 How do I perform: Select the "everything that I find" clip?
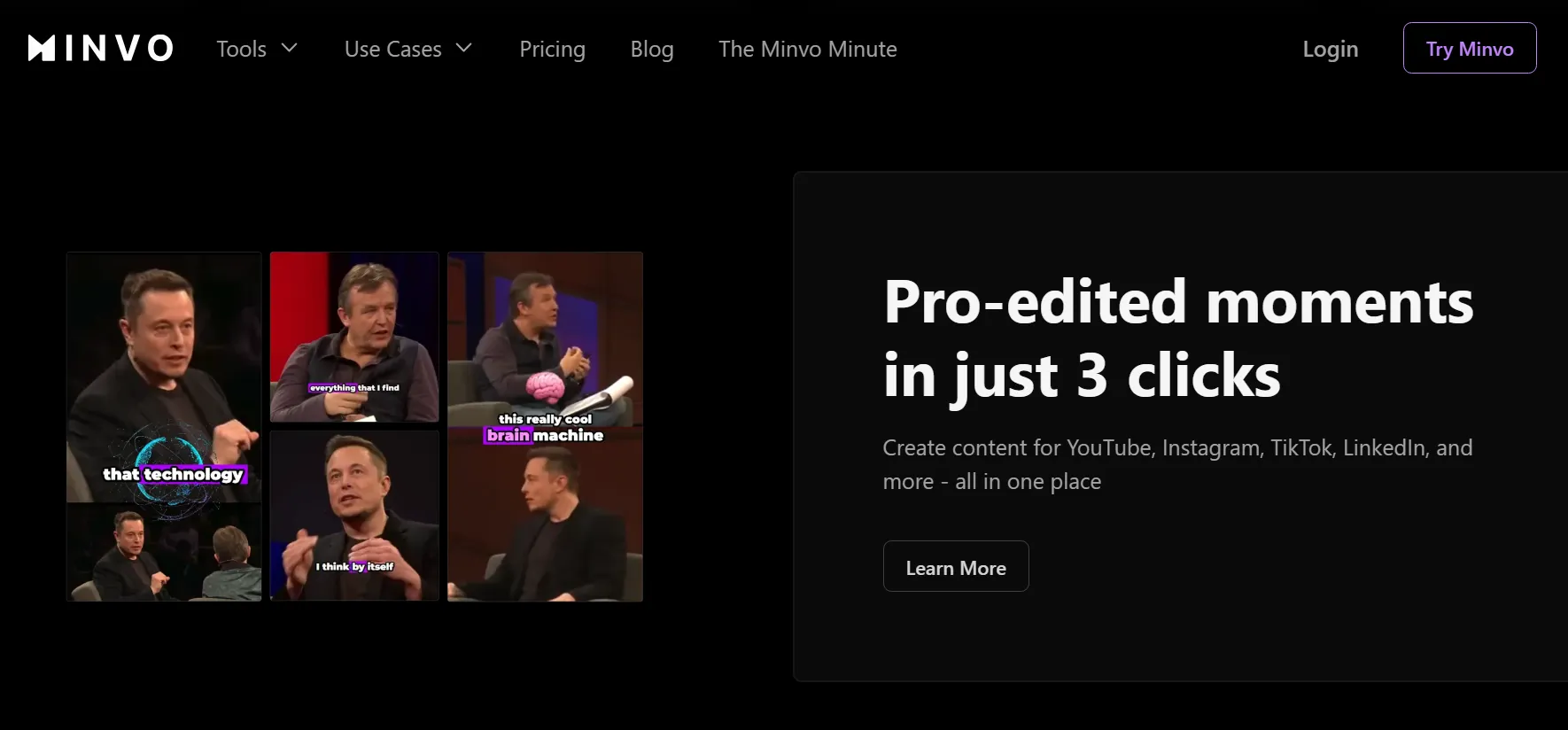tap(354, 337)
